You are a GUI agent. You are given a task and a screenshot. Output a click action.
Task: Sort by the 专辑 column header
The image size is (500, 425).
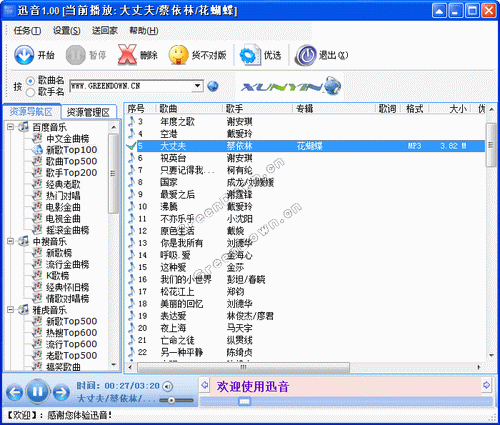334,108
